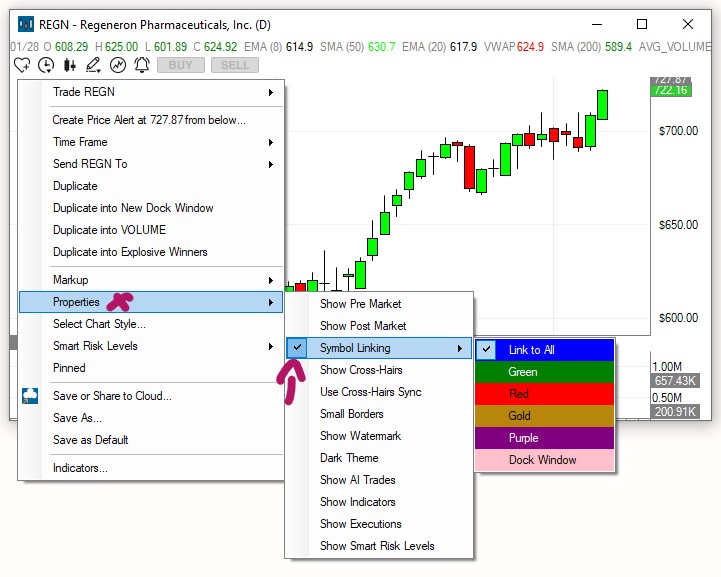The height and width of the screenshot is (577, 721).
Task: Click the tall green candle at chart top
Action: coord(603,104)
